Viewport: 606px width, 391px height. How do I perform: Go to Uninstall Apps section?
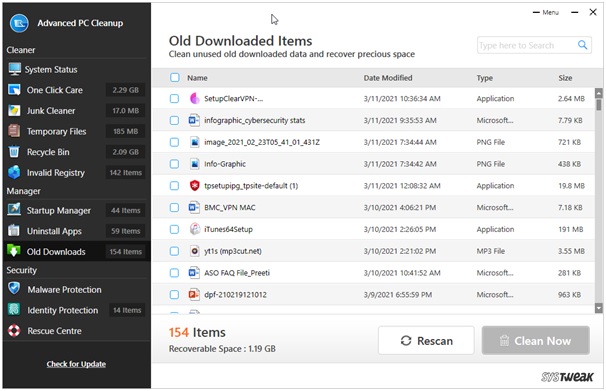click(x=77, y=231)
